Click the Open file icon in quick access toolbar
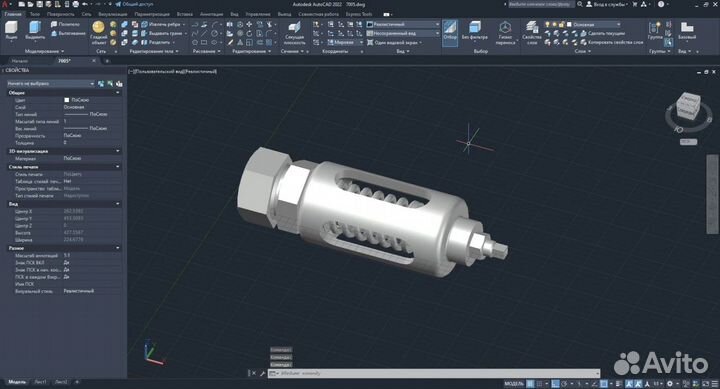Screen dimensions: 720x389 pyautogui.click(x=30, y=5)
